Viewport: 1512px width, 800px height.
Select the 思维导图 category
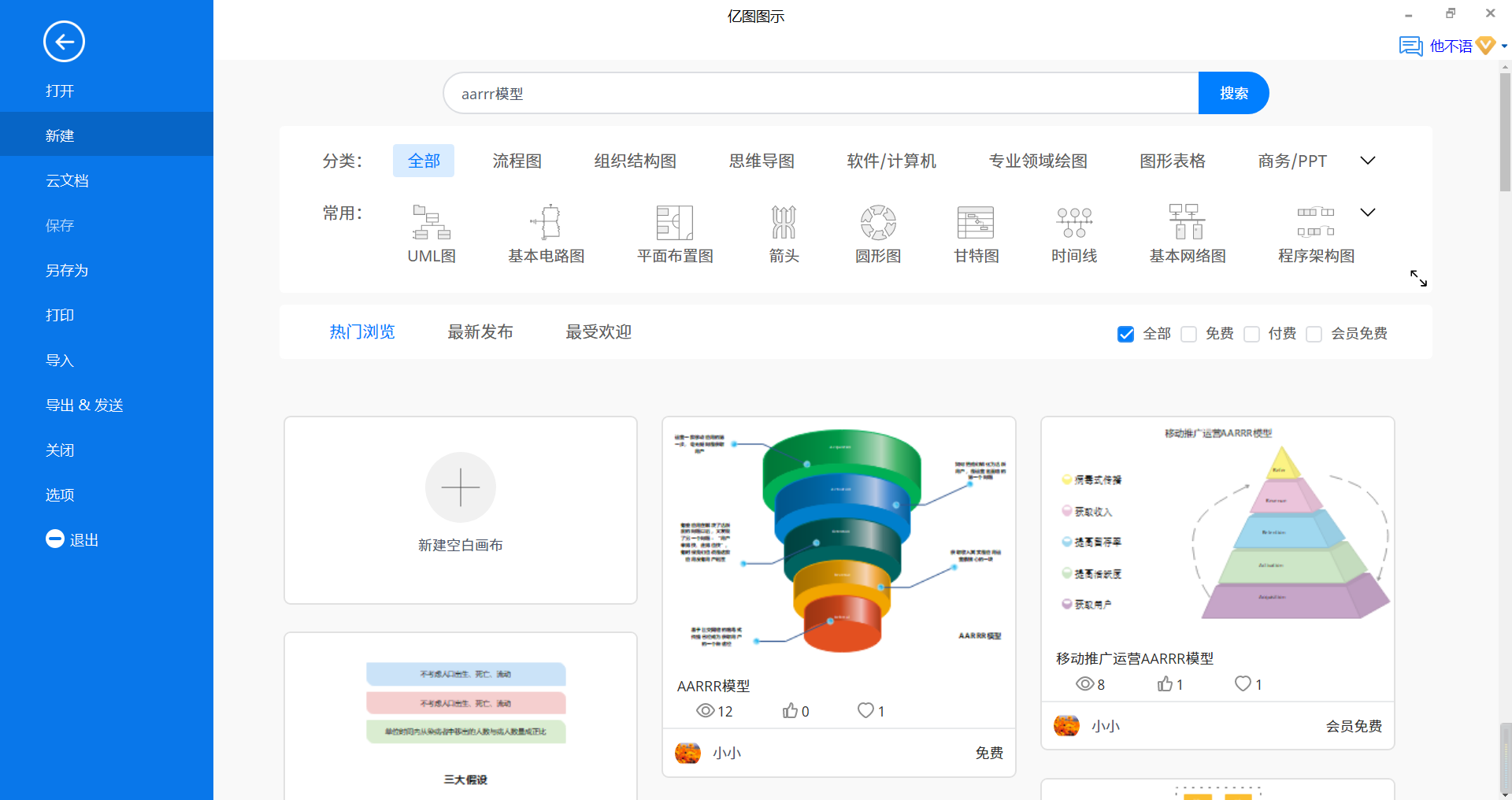762,161
